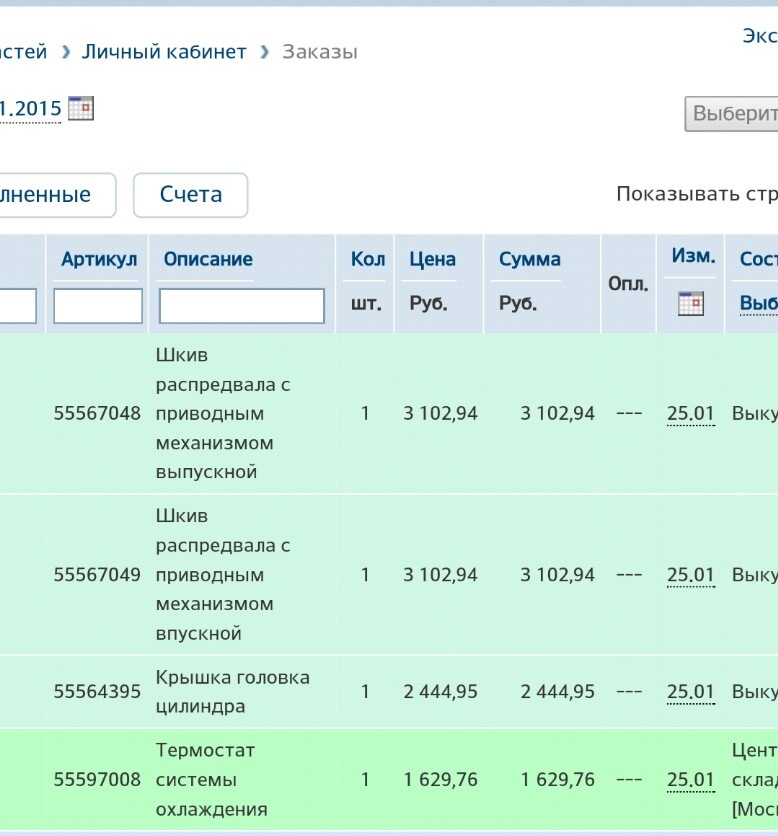Open the 25.01 date for article 55567048

[x=691, y=413]
